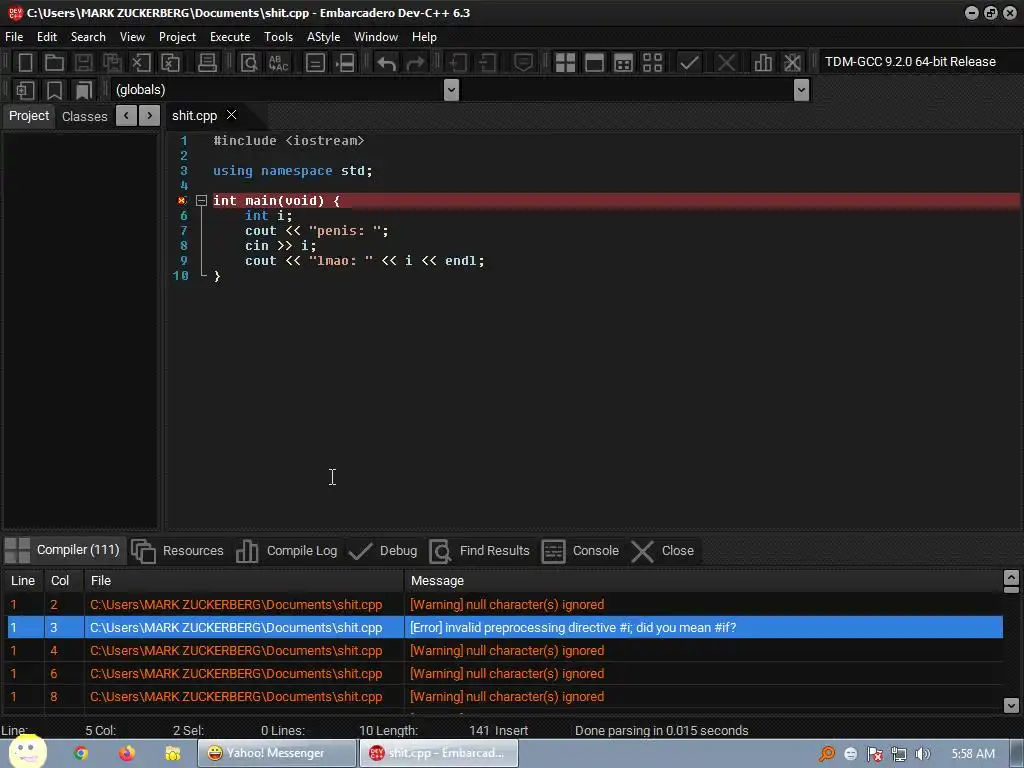Screen dimensions: 1024x768
Task: Click the toolbar icon right of lined box
Action: click(345, 63)
